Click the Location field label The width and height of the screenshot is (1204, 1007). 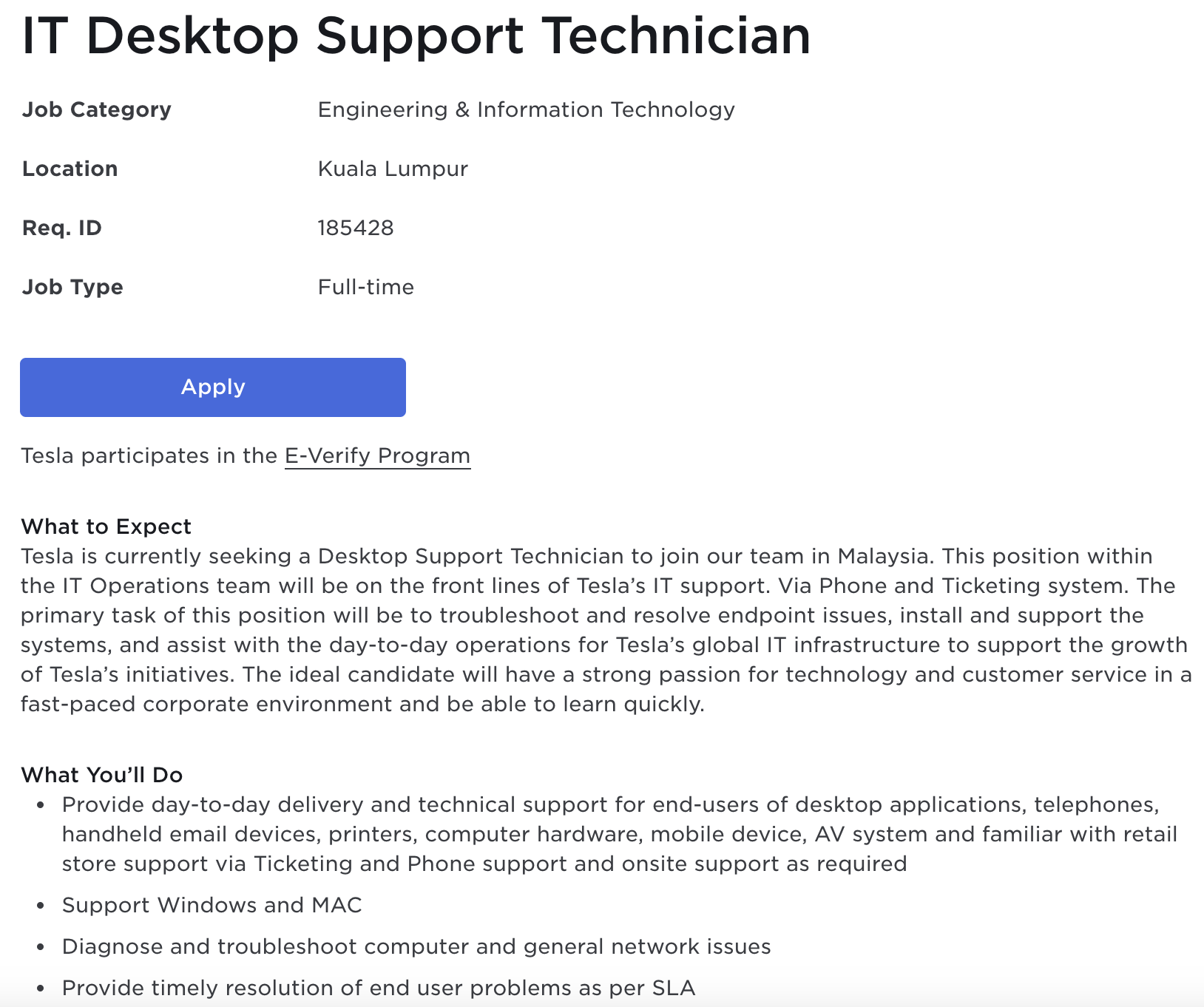coord(70,169)
